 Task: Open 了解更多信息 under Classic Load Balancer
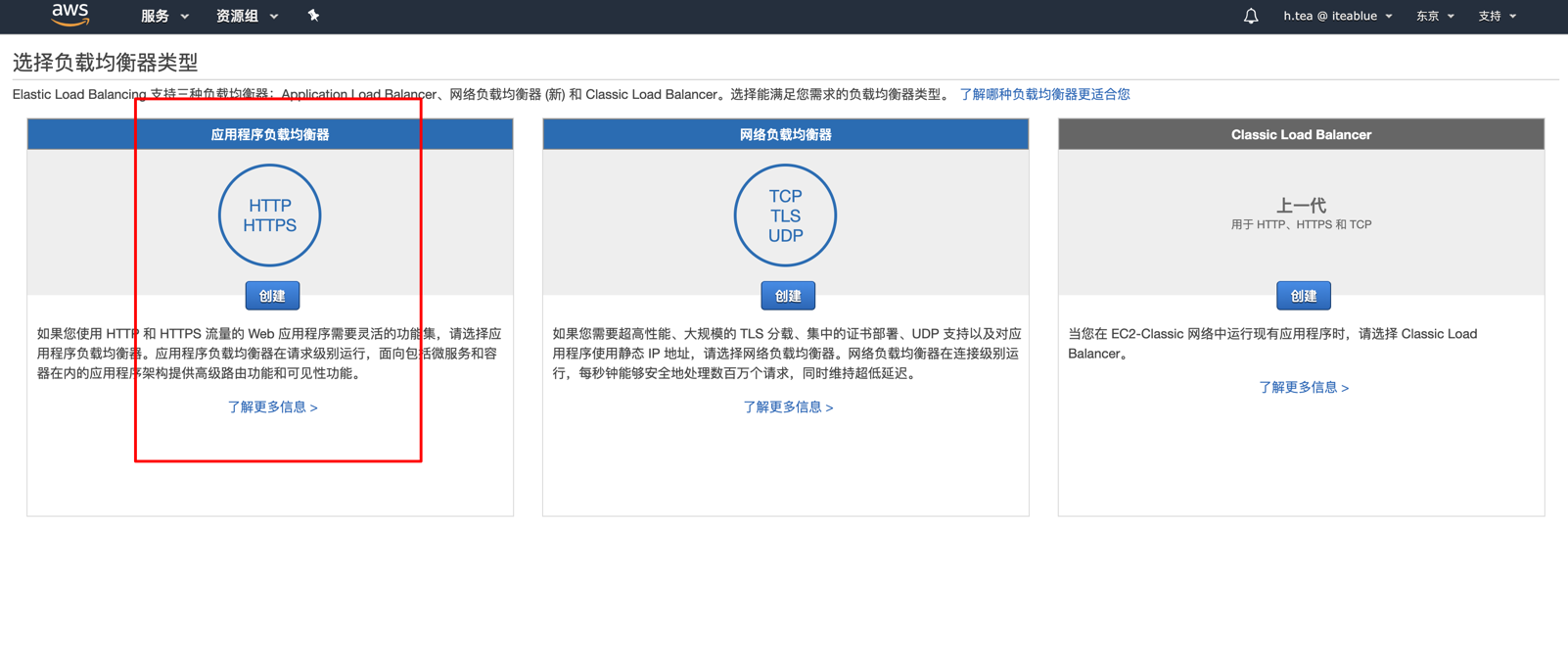tap(1303, 388)
